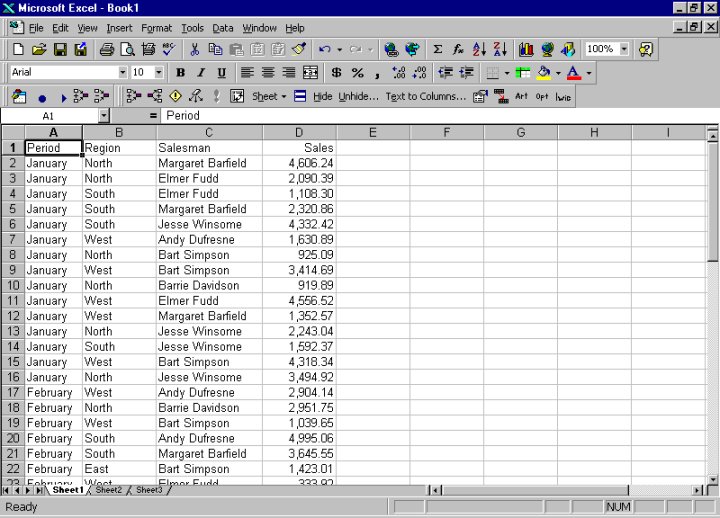The width and height of the screenshot is (720, 518).
Task: Run spell check ABC icon
Action: click(x=169, y=49)
